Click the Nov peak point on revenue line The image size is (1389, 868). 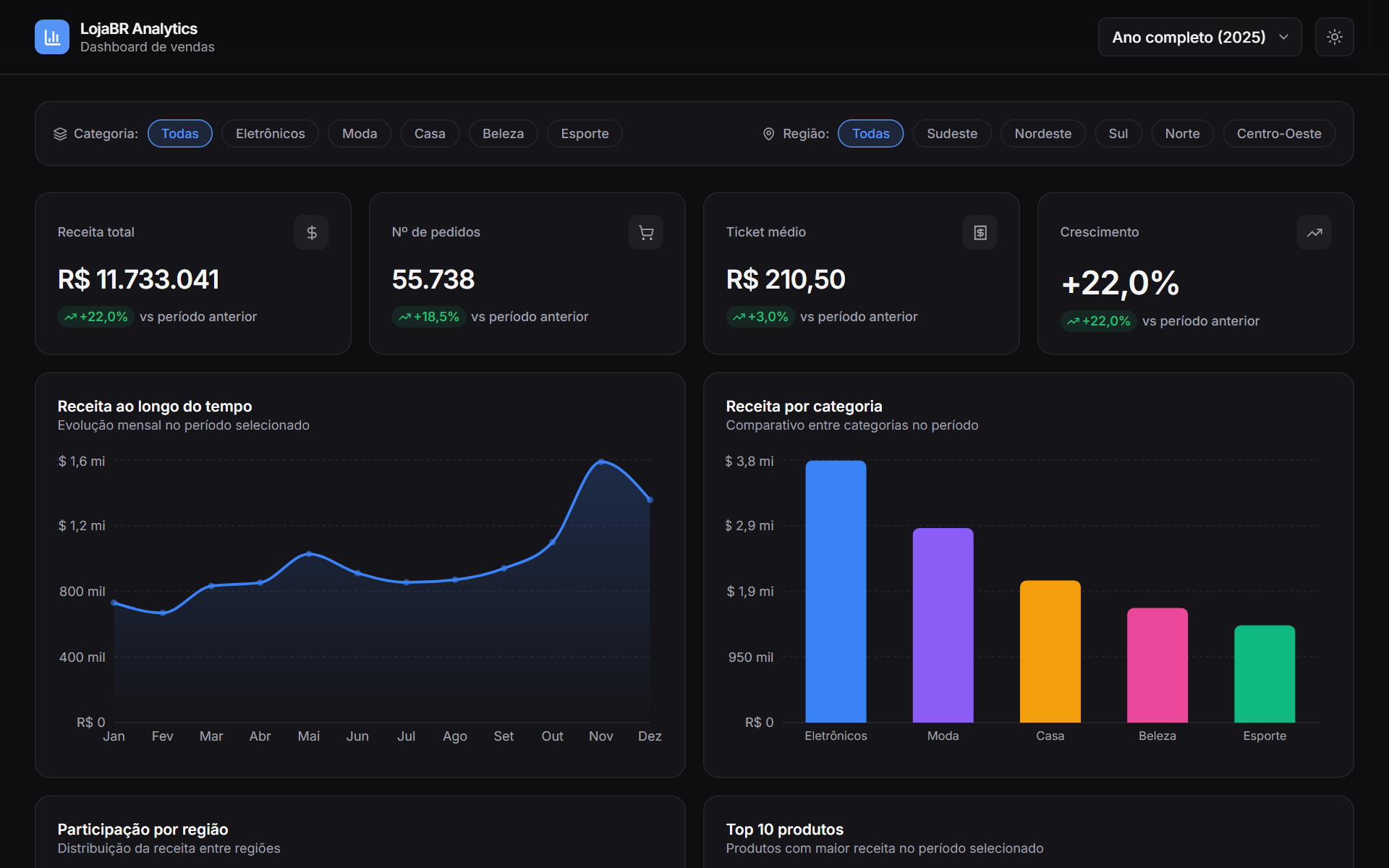point(601,461)
